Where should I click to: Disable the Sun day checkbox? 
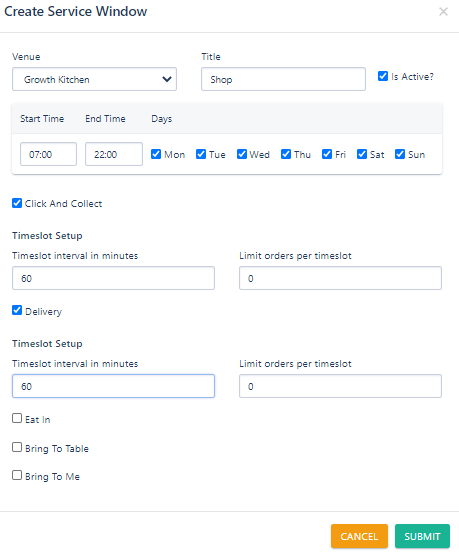[x=400, y=154]
